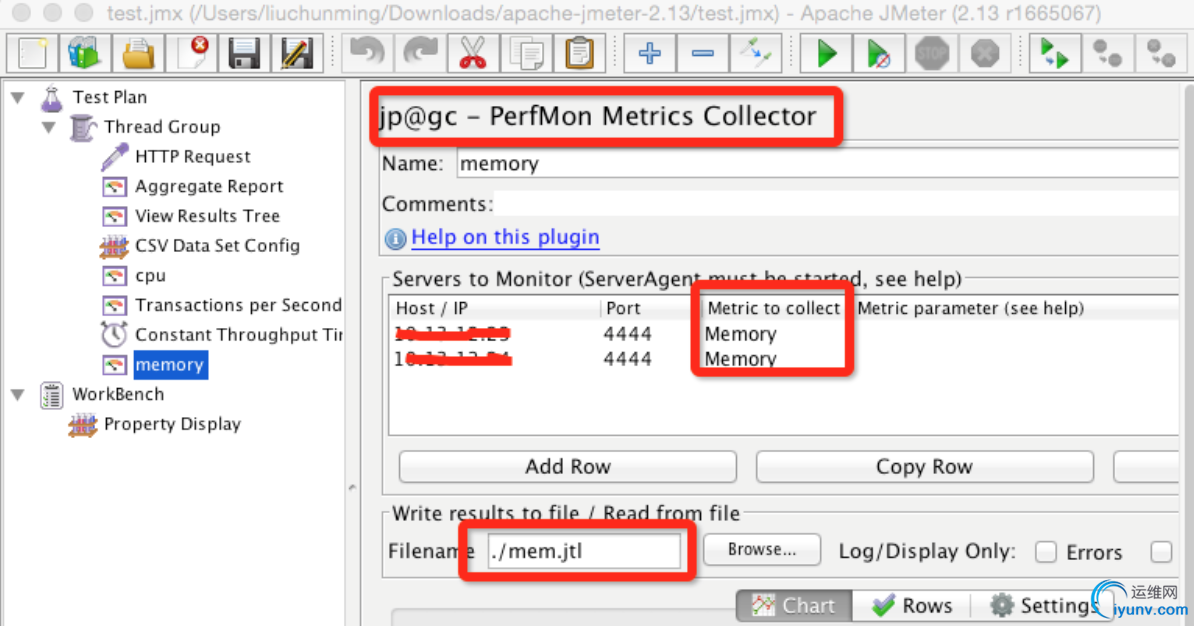
Task: Collapse all tree nodes with the minus icon
Action: pos(703,53)
